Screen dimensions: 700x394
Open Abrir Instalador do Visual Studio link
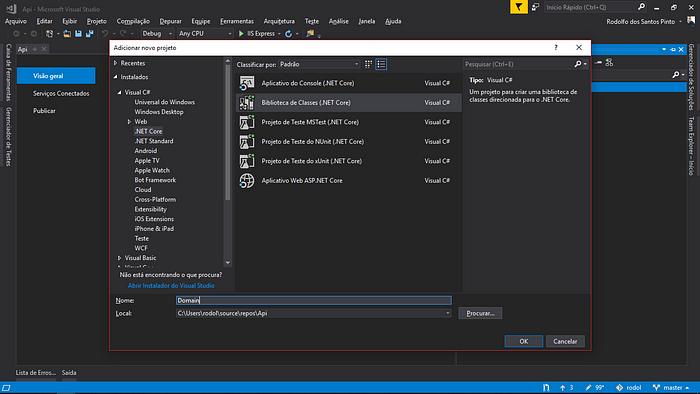coord(171,286)
